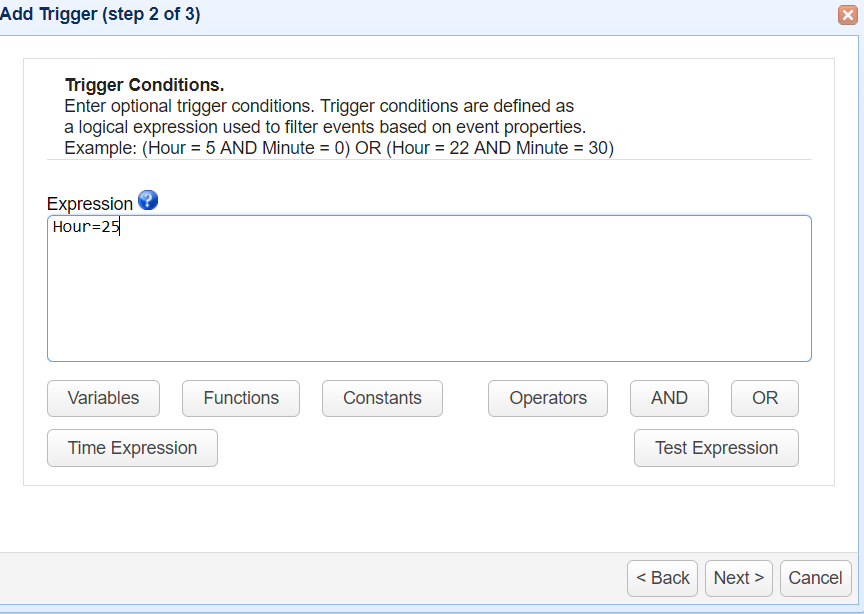Insert the AND operator
864x614 pixels.
click(669, 398)
